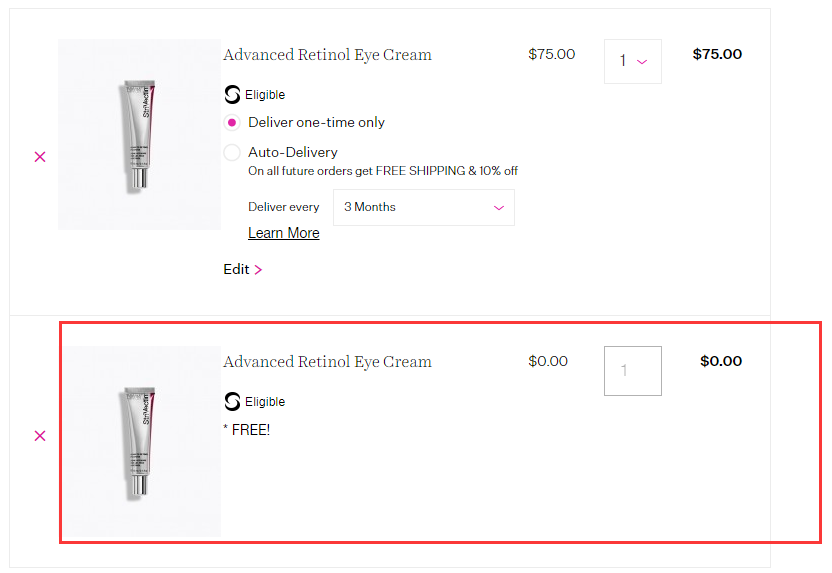Open the Learn More link
Viewport: 832px width, 573px height.
coord(284,233)
